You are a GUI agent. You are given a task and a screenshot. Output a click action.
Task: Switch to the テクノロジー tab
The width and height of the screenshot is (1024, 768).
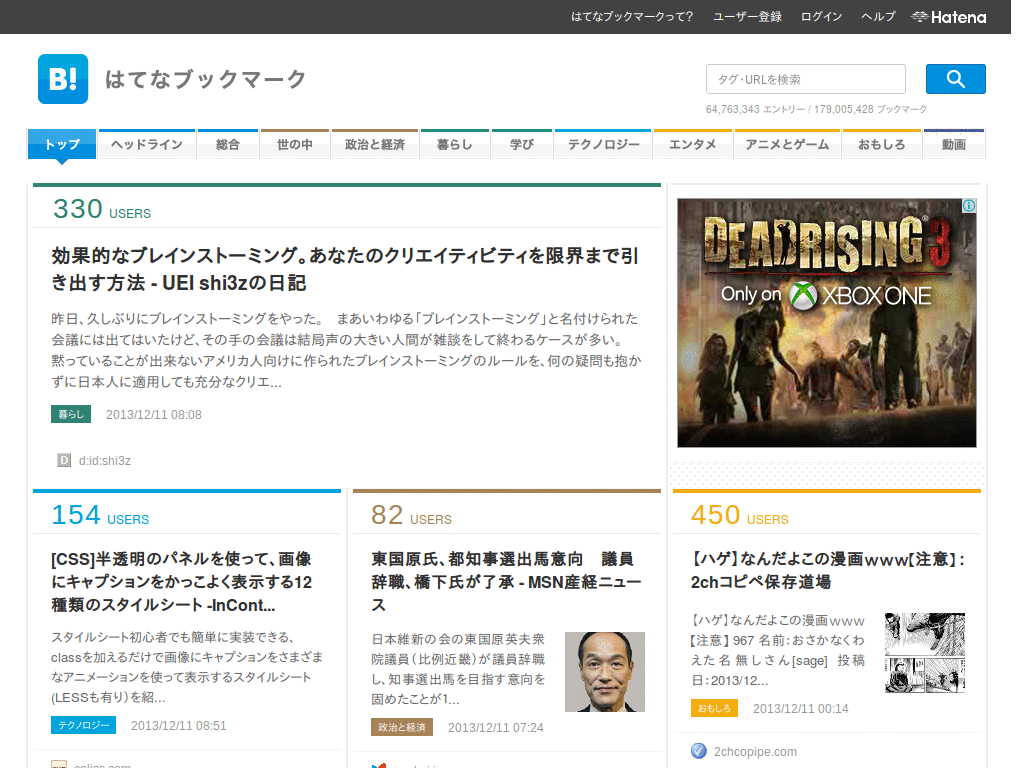[603, 144]
